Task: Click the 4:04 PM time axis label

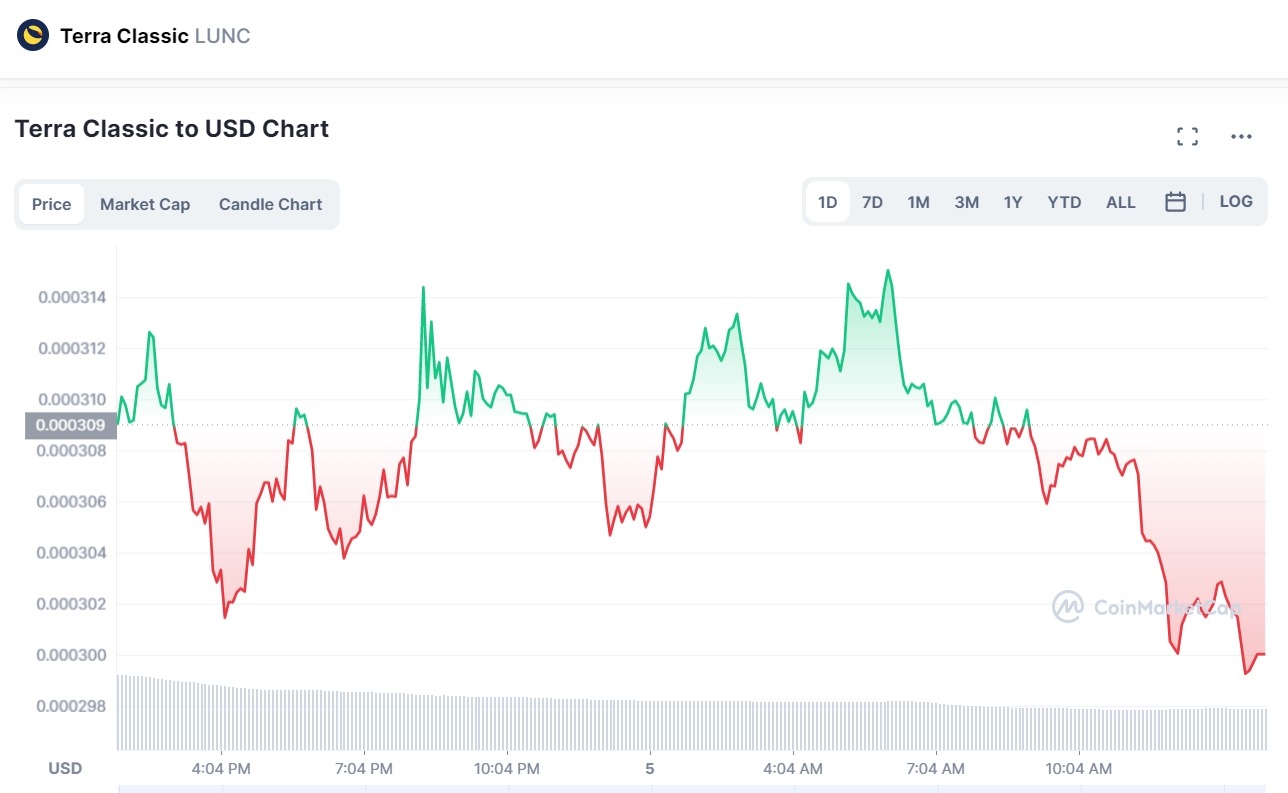Action: pyautogui.click(x=221, y=768)
